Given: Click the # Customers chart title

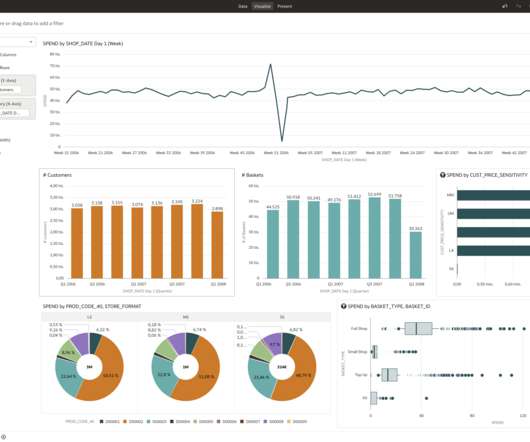Looking at the screenshot, I should point(57,175).
